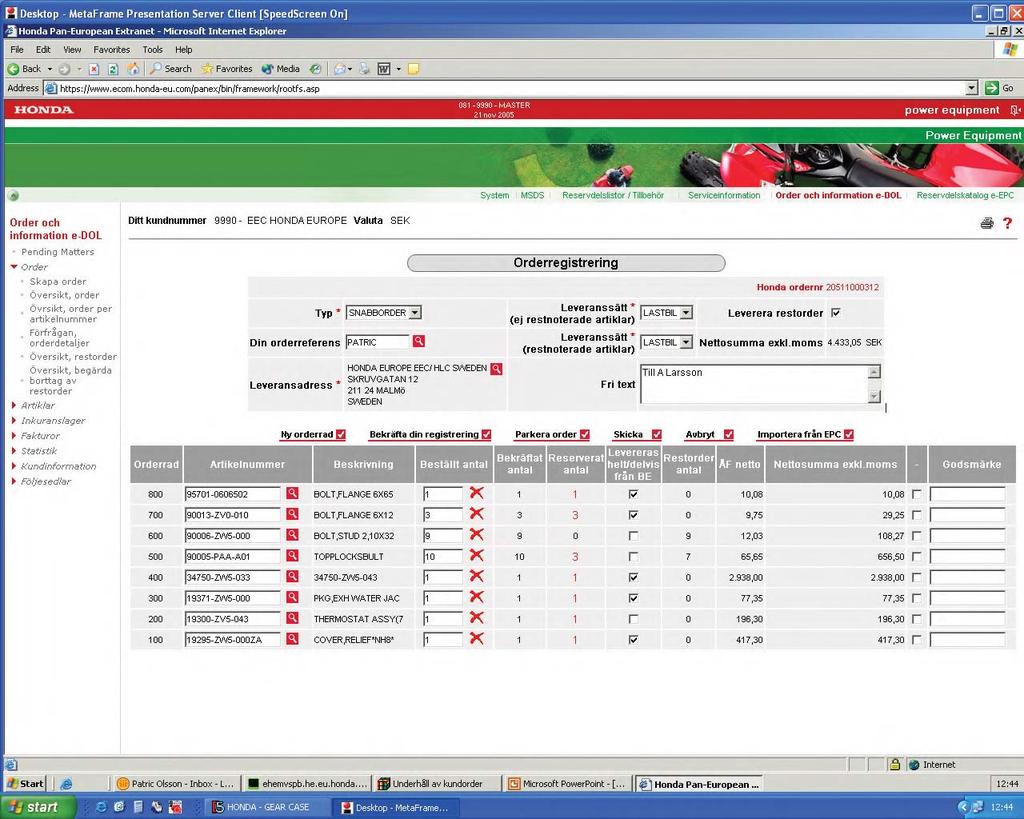Click the Skicka button

point(637,434)
